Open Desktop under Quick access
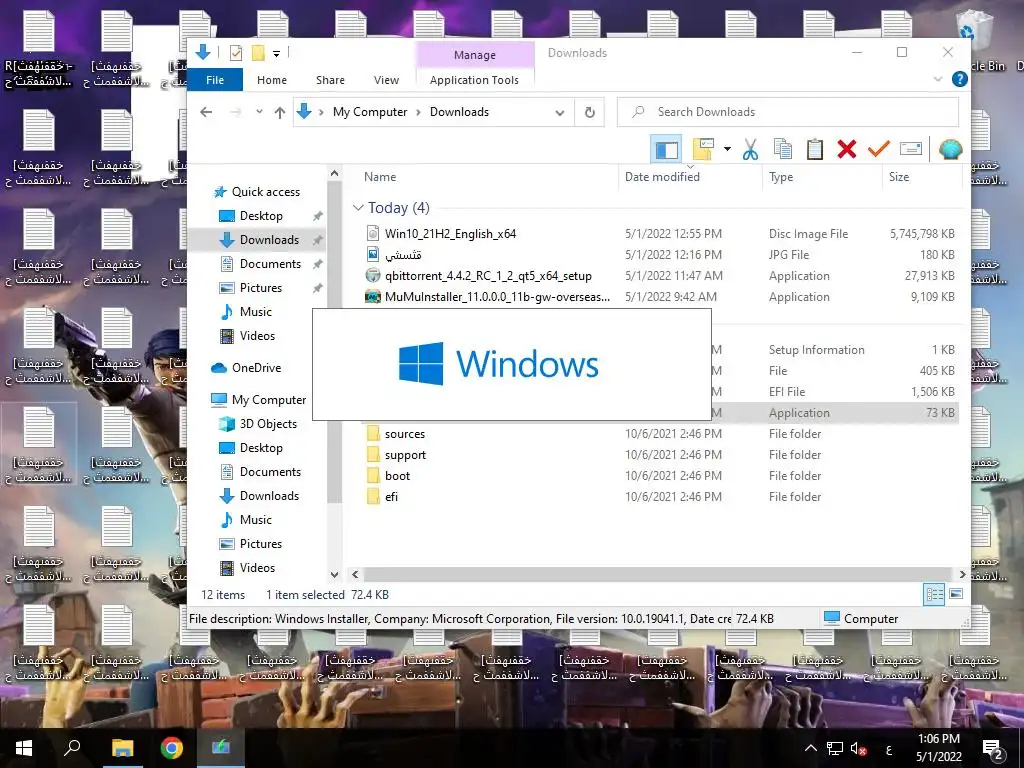Screen dimensions: 1024x768 [261, 216]
